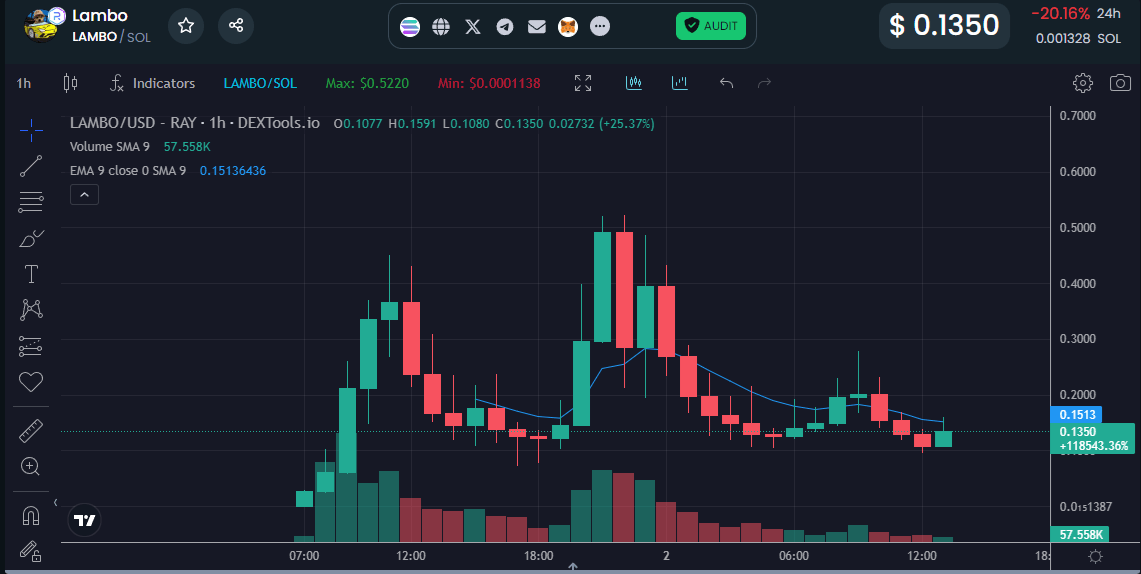Select the forecasting and measurement tools icon
The width and height of the screenshot is (1141, 574).
31,346
